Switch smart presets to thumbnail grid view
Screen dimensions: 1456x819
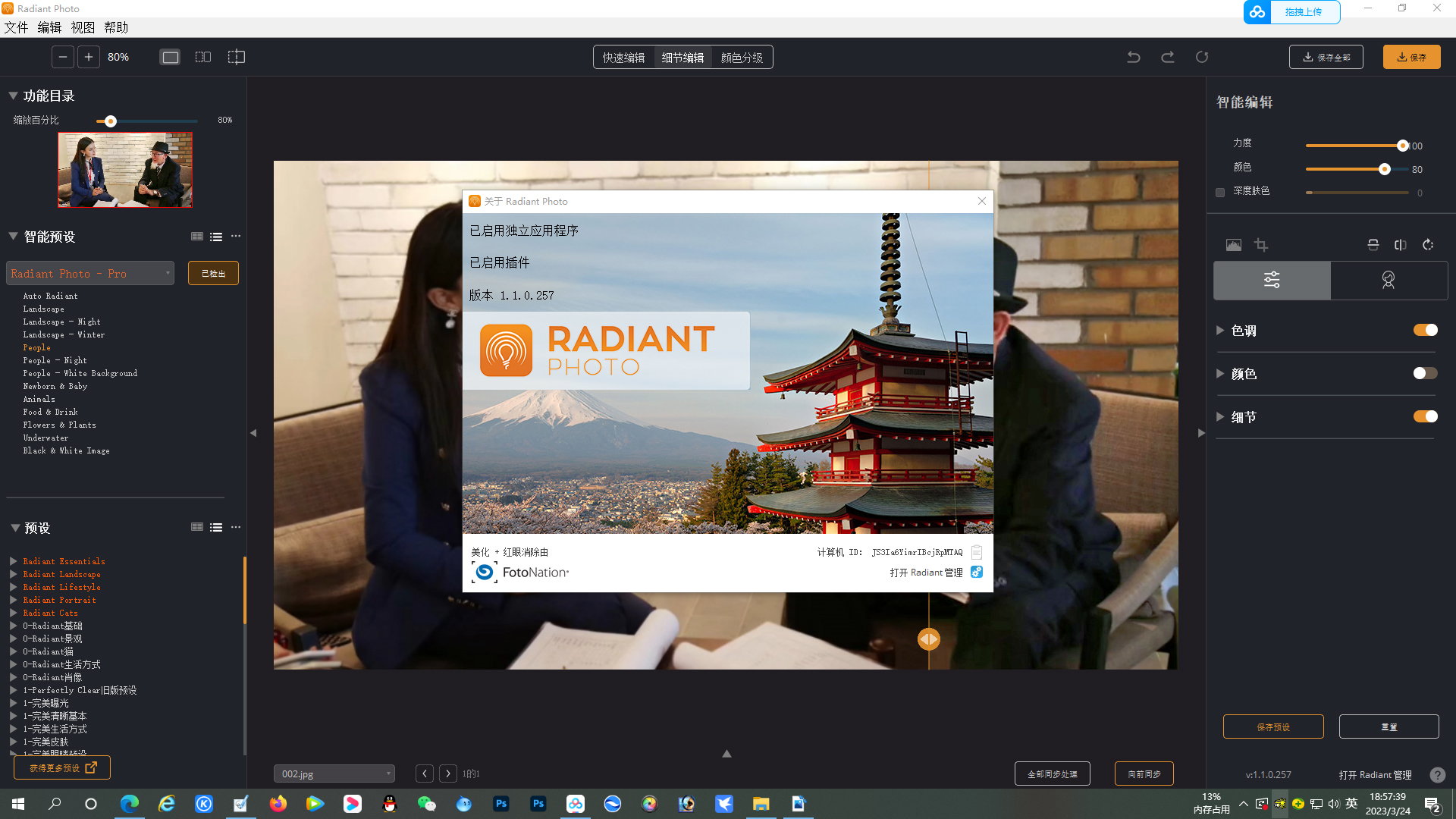pyautogui.click(x=197, y=237)
